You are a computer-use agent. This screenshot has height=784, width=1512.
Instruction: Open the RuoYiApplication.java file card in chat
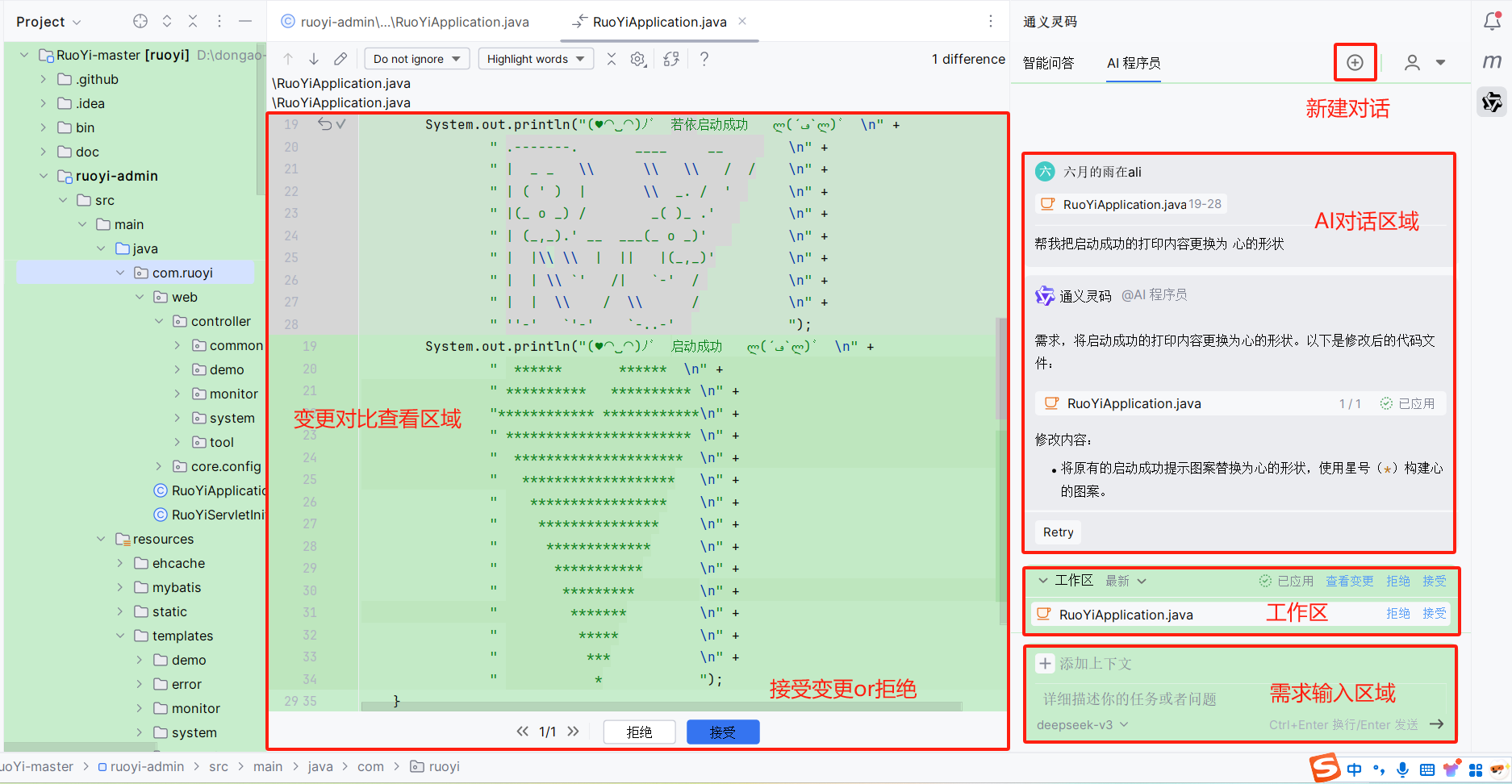pyautogui.click(x=1241, y=403)
